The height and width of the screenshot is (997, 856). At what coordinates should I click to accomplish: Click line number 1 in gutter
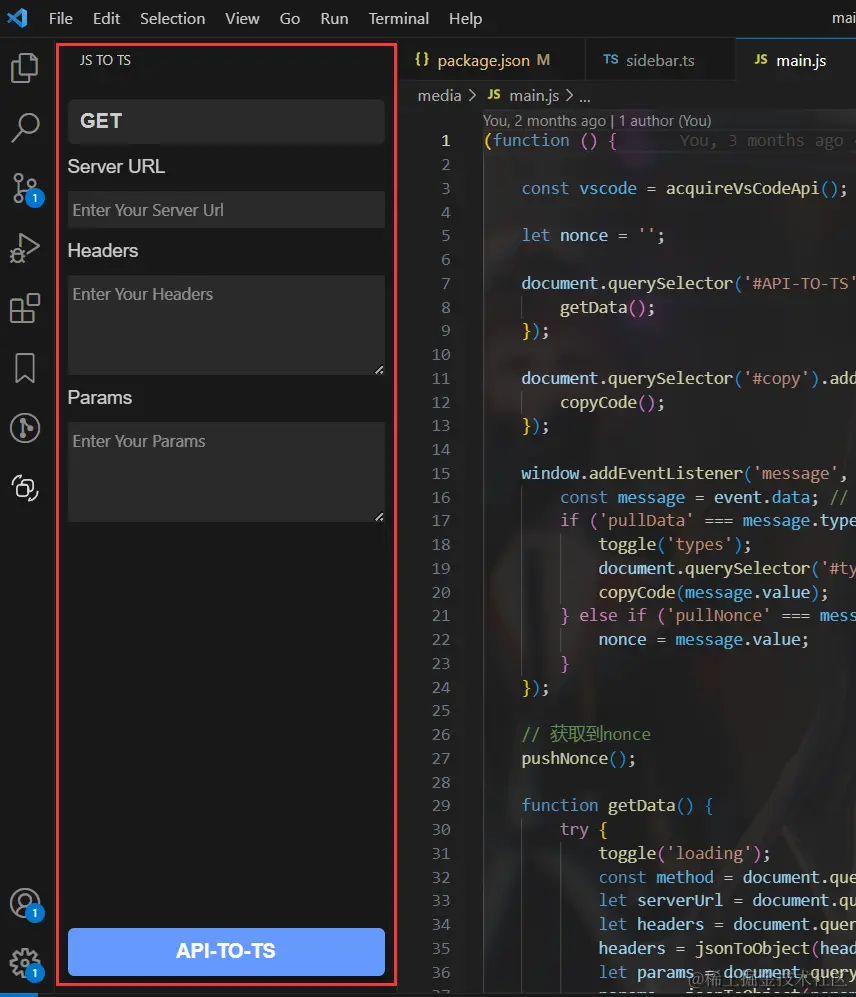446,141
